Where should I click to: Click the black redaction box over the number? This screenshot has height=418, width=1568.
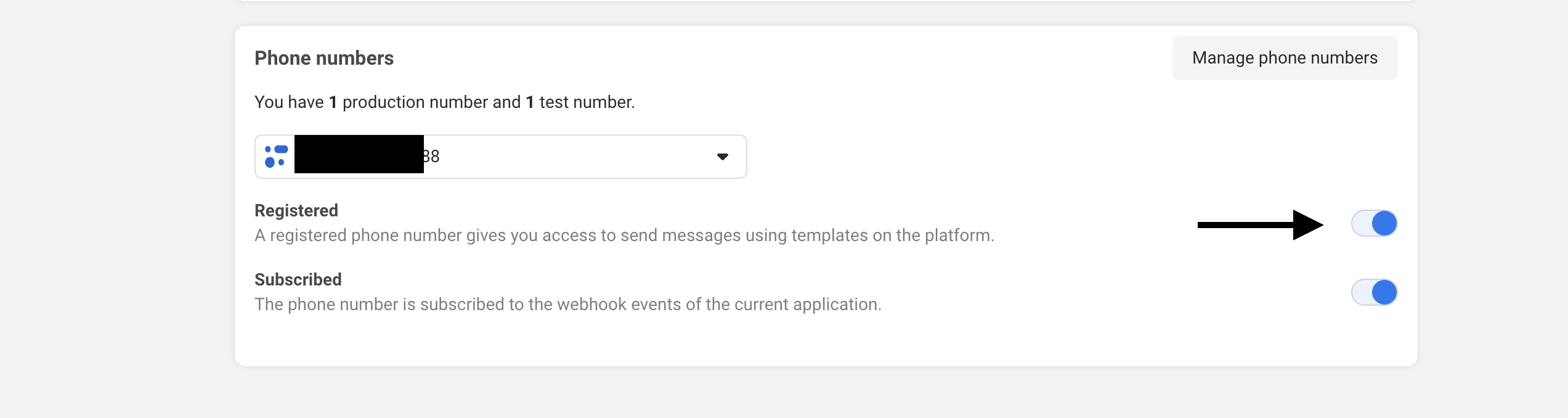tap(359, 154)
